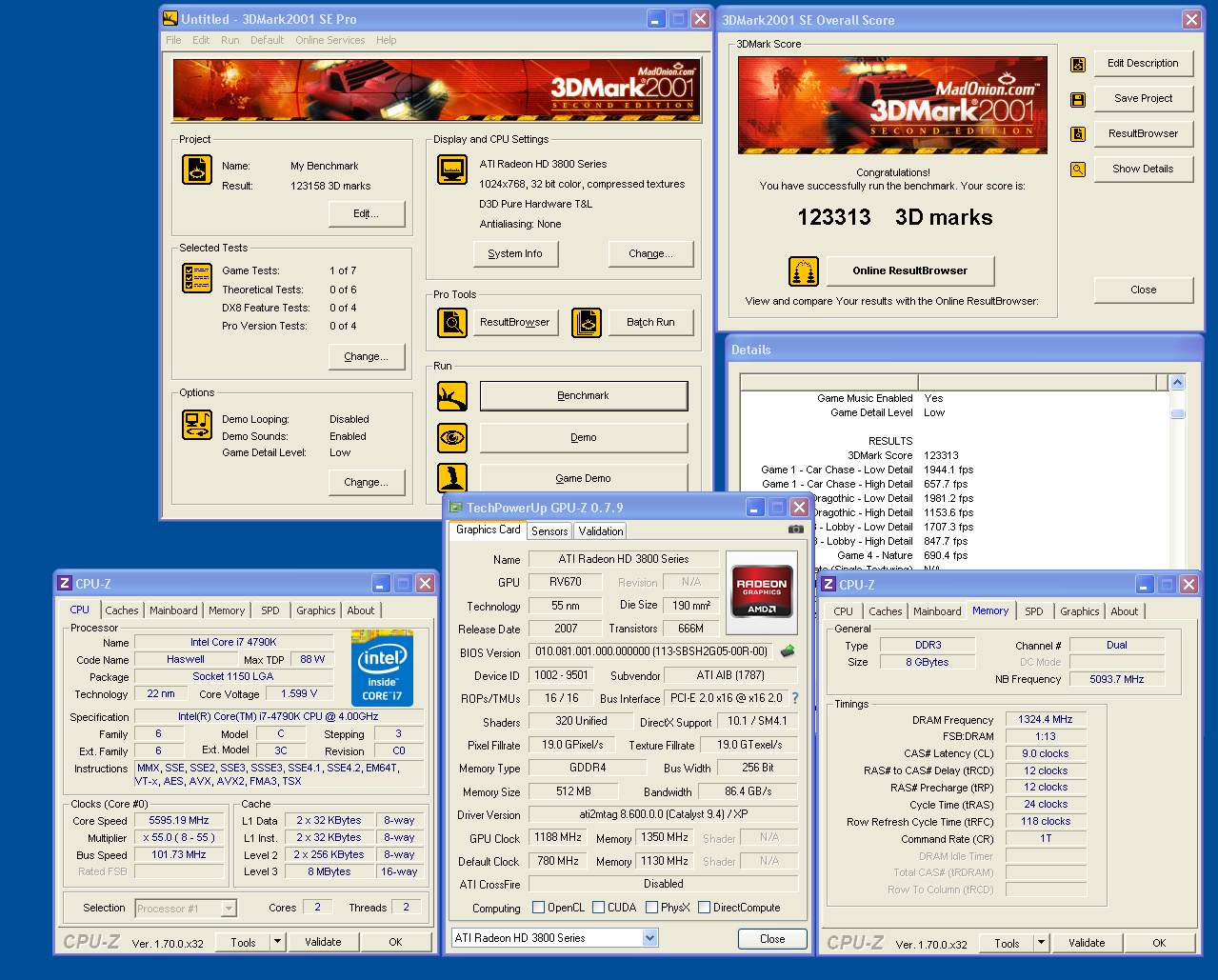Click the Selected Tests checklist icon
1218x980 pixels.
pyautogui.click(x=197, y=278)
